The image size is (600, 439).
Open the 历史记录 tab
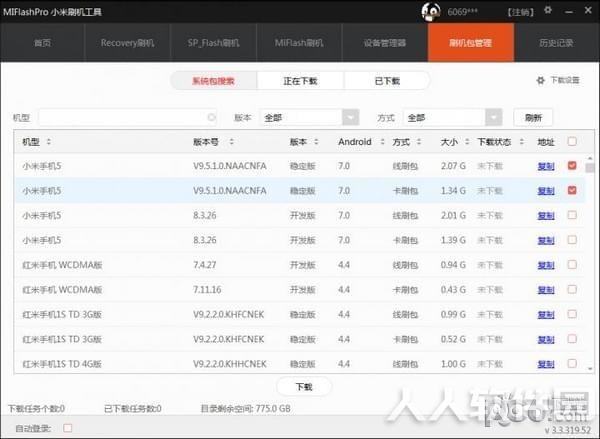[x=557, y=42]
